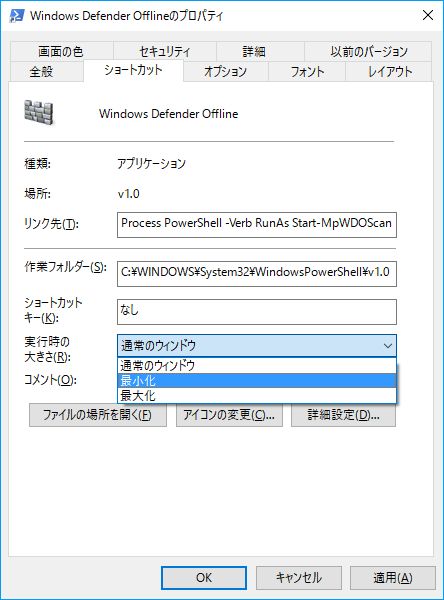444x600 pixels.
Task: Click the キャンセル button
Action: pyautogui.click(x=299, y=578)
